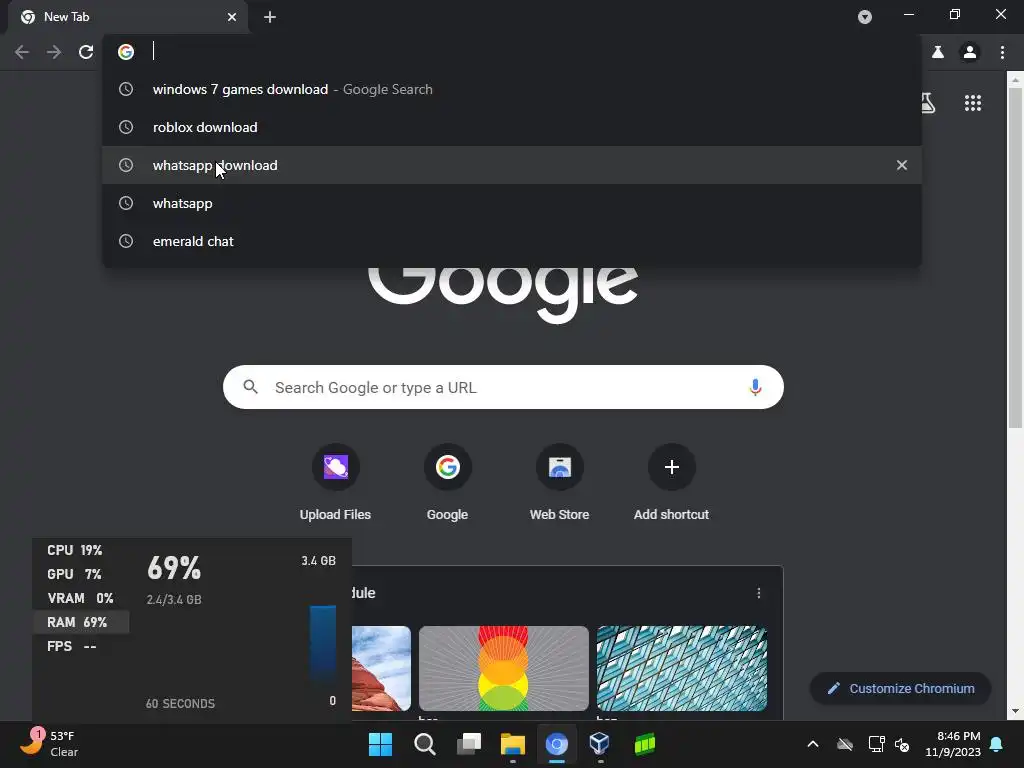The image size is (1024, 768).
Task: Open the new tab plus button
Action: [270, 17]
